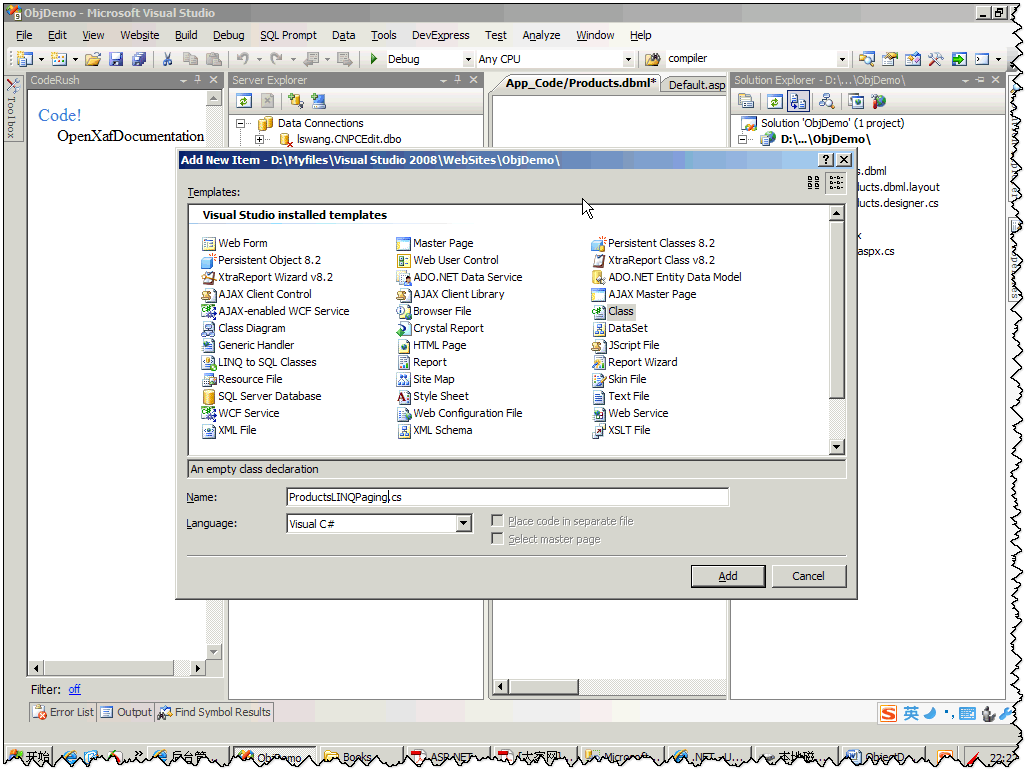Open the Toolbox side tab
Image resolution: width=1033 pixels, height=777 pixels.
13,109
